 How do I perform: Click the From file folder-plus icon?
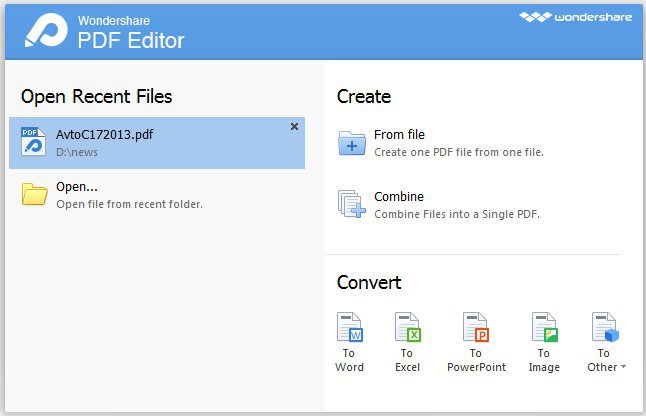[352, 143]
